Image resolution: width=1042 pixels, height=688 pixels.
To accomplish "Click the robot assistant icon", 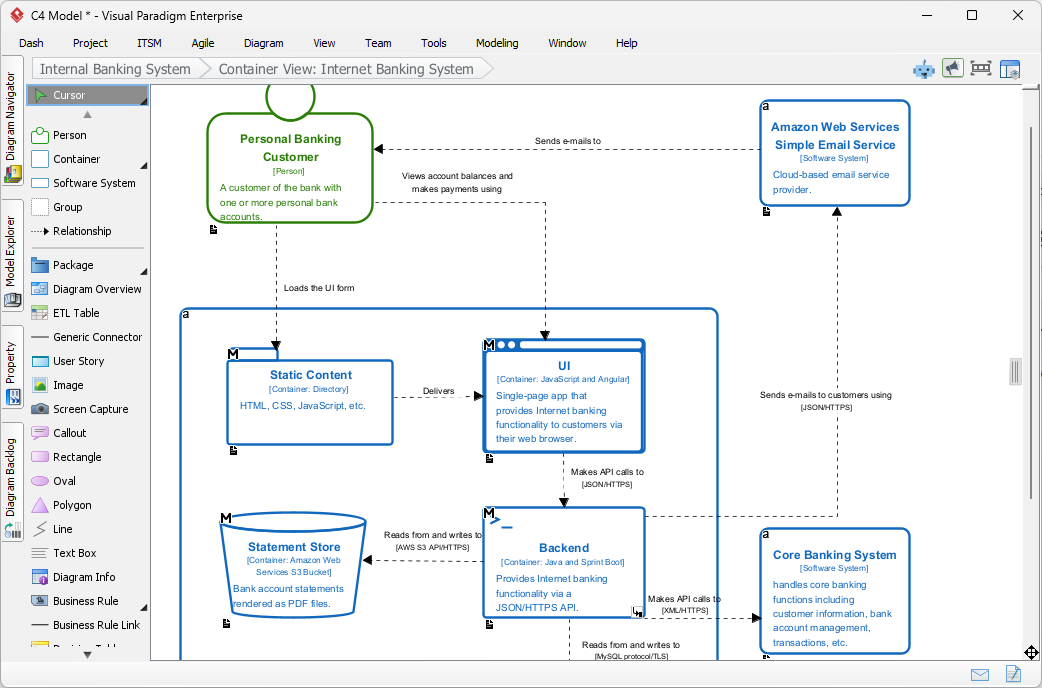I will (924, 69).
